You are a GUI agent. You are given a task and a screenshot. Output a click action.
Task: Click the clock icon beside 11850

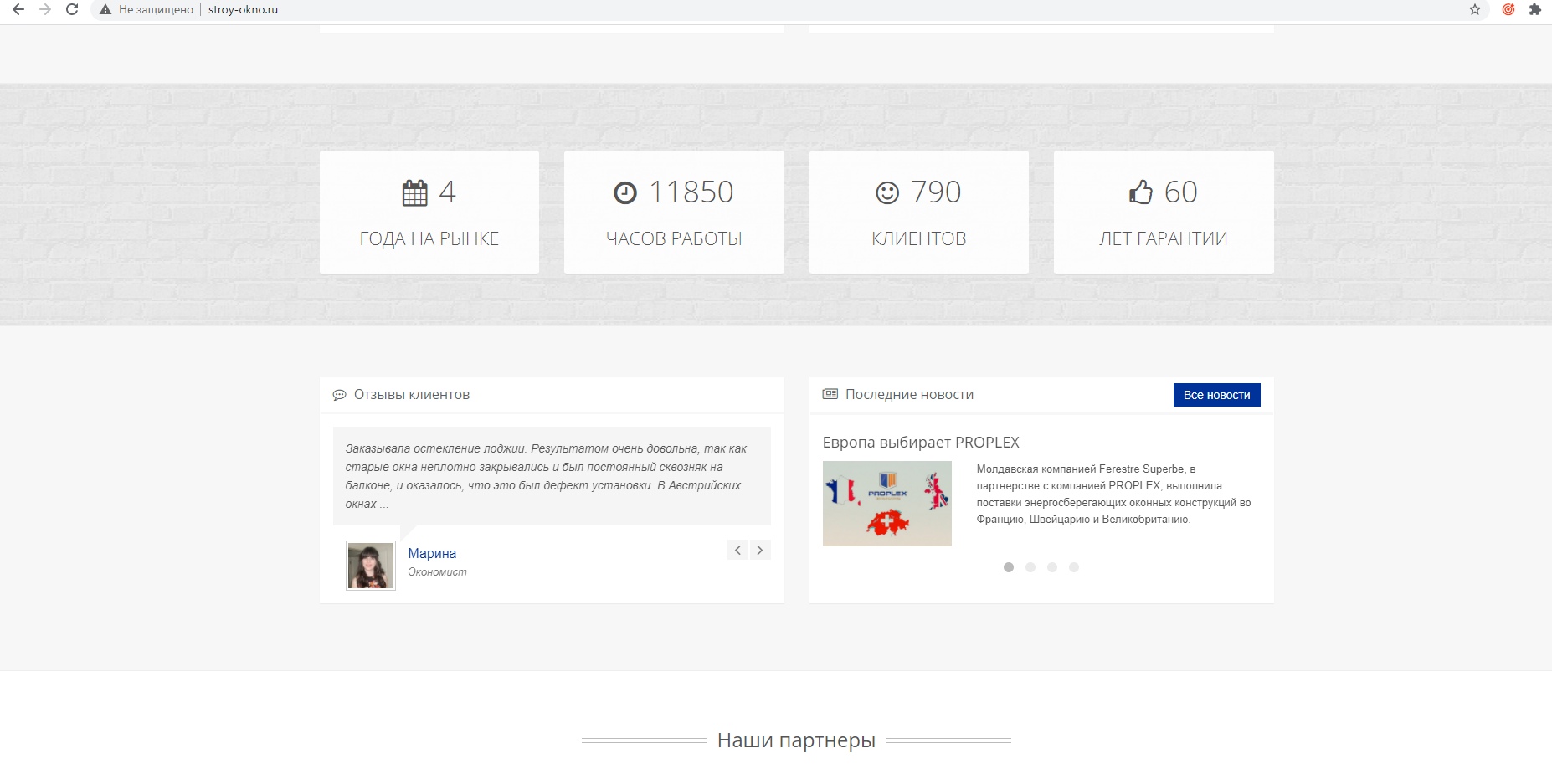pyautogui.click(x=625, y=193)
